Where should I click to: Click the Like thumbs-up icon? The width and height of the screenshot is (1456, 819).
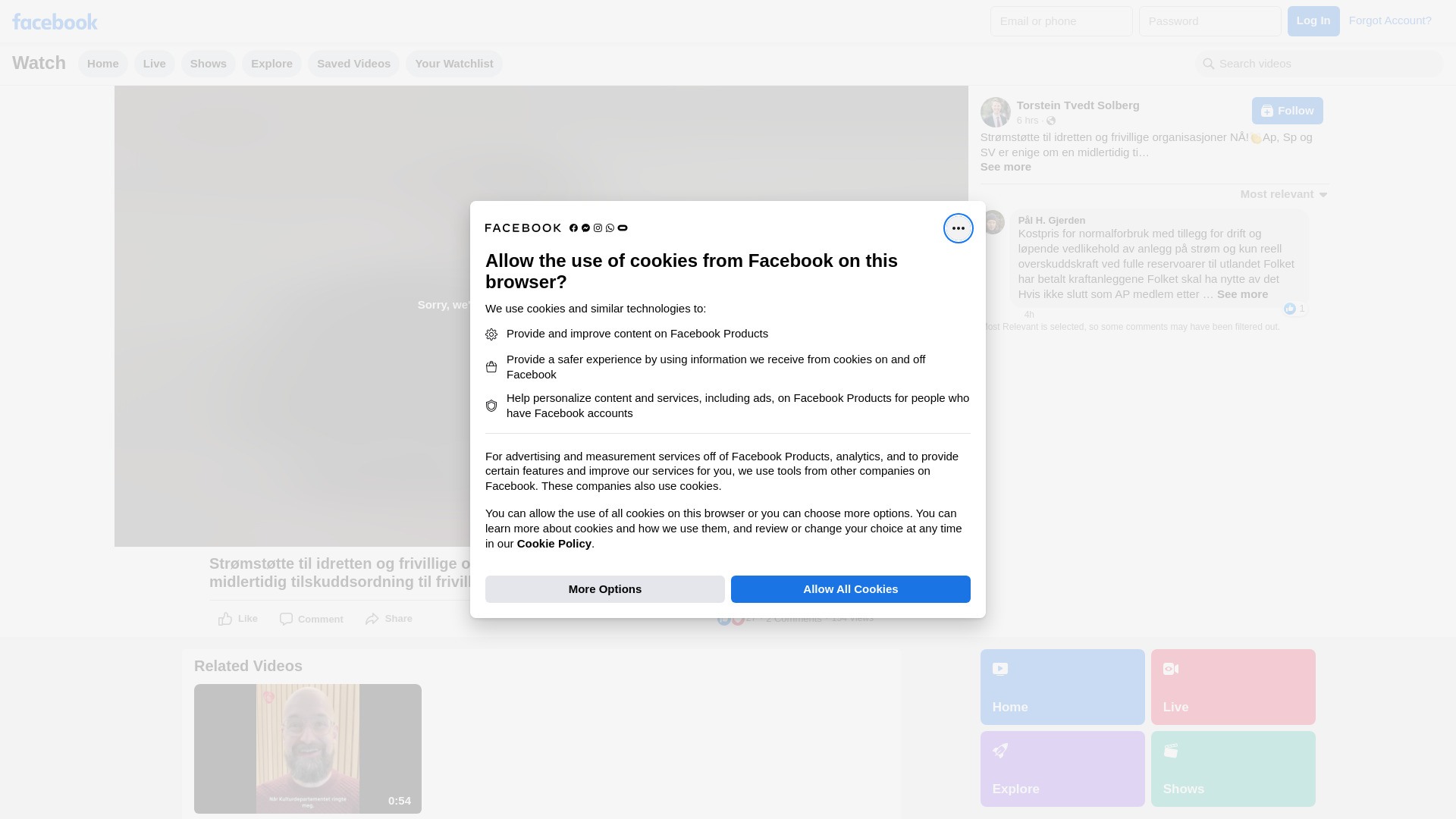[225, 620]
